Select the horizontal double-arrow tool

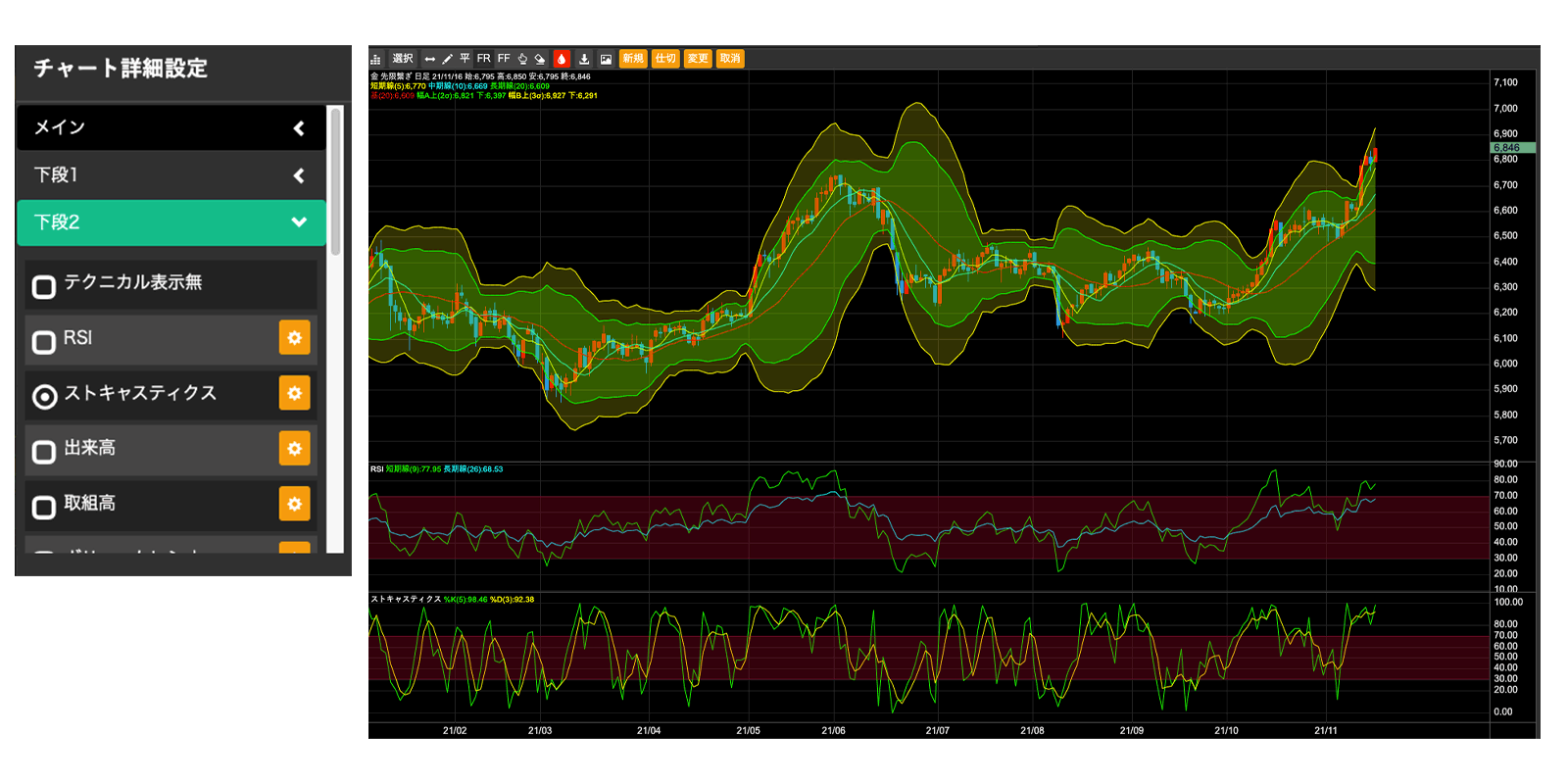429,60
